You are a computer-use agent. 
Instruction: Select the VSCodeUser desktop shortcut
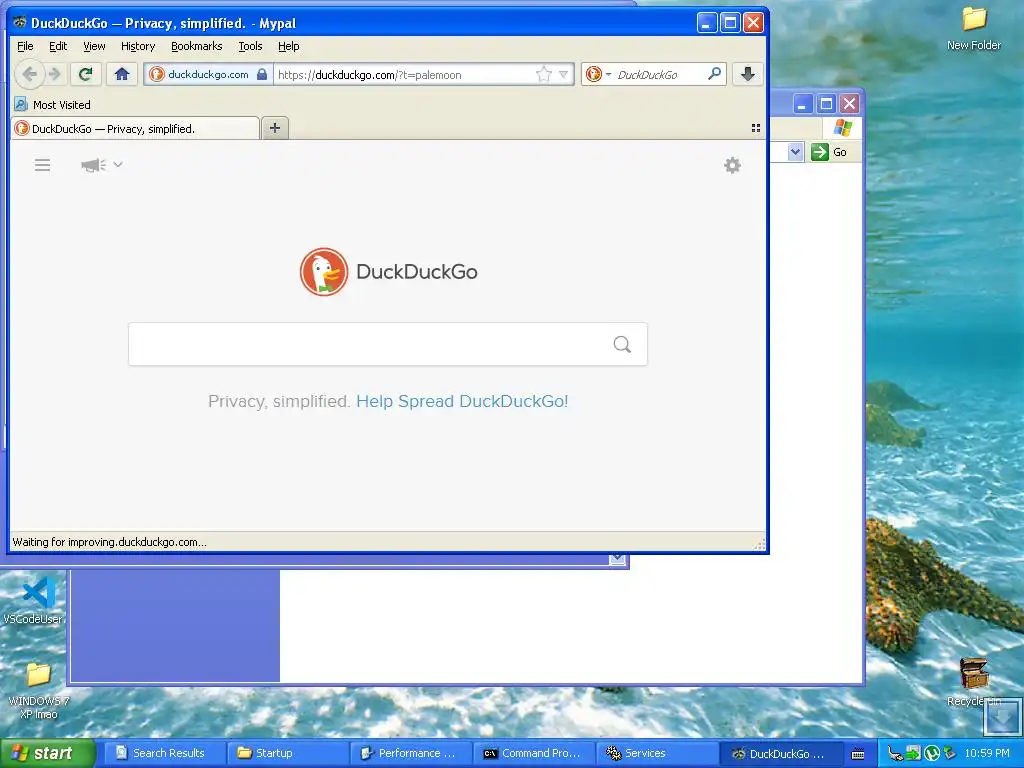point(33,601)
